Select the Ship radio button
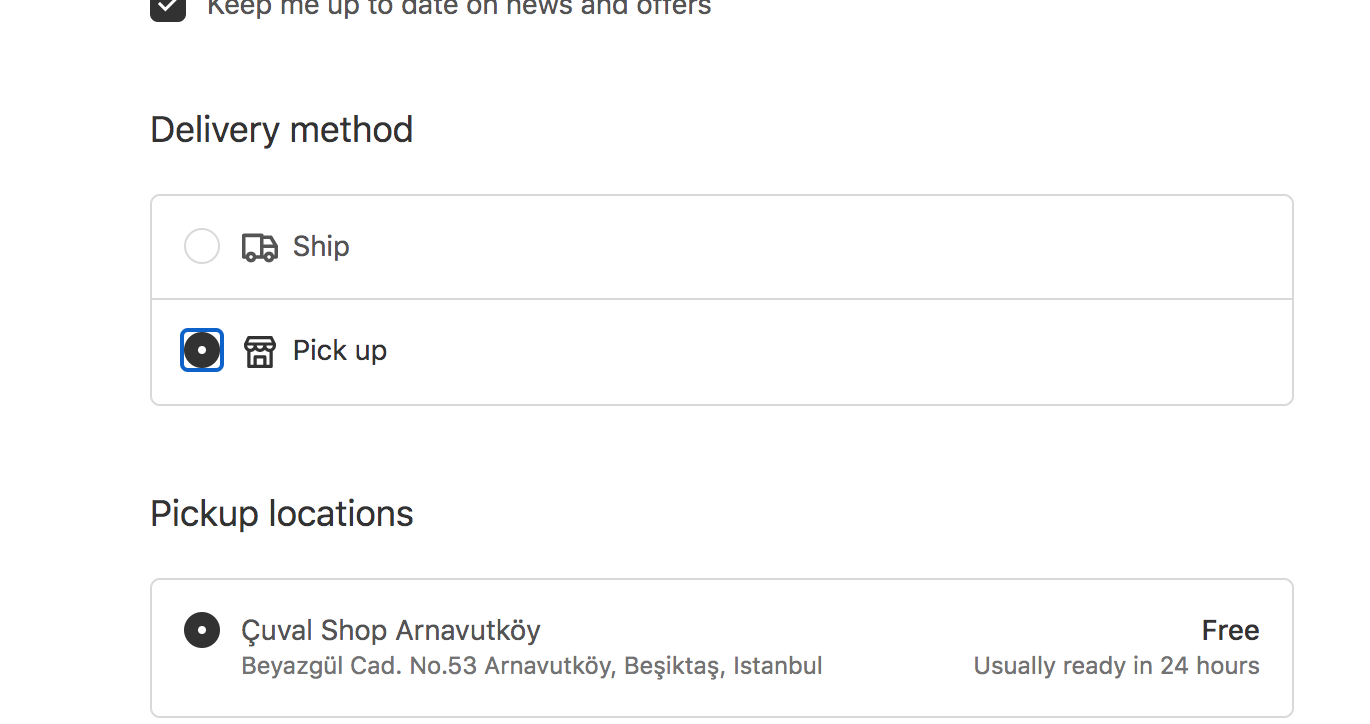Screen dimensions: 1370x724 (x=202, y=246)
